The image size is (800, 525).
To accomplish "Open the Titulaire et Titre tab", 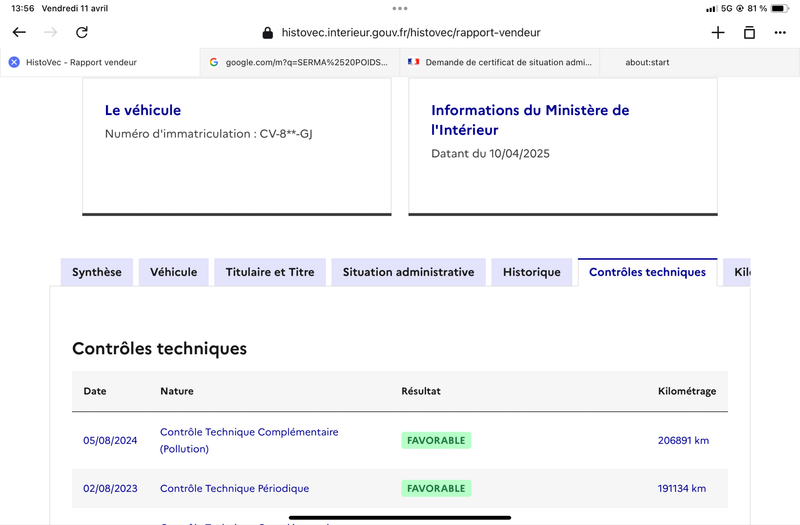I will (x=270, y=272).
